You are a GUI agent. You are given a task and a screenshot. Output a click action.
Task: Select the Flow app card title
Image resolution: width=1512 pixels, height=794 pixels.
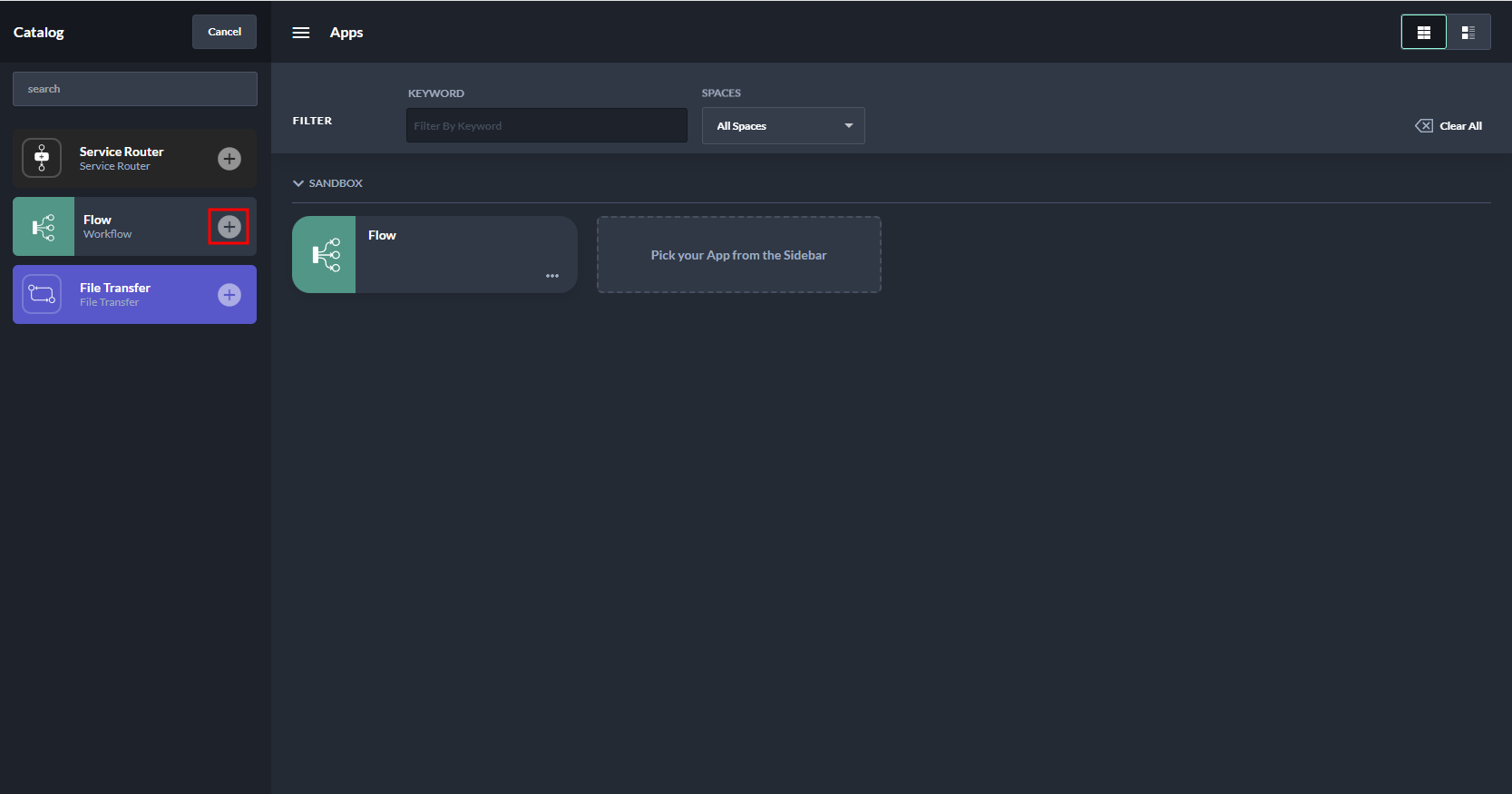point(382,235)
